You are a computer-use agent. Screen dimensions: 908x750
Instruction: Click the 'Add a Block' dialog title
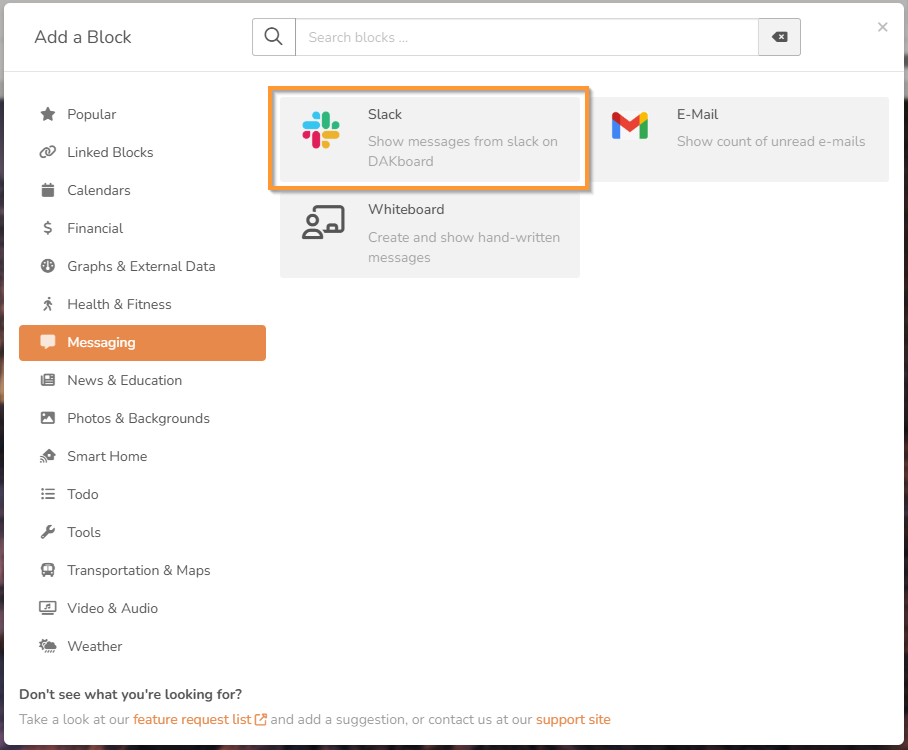tap(83, 37)
